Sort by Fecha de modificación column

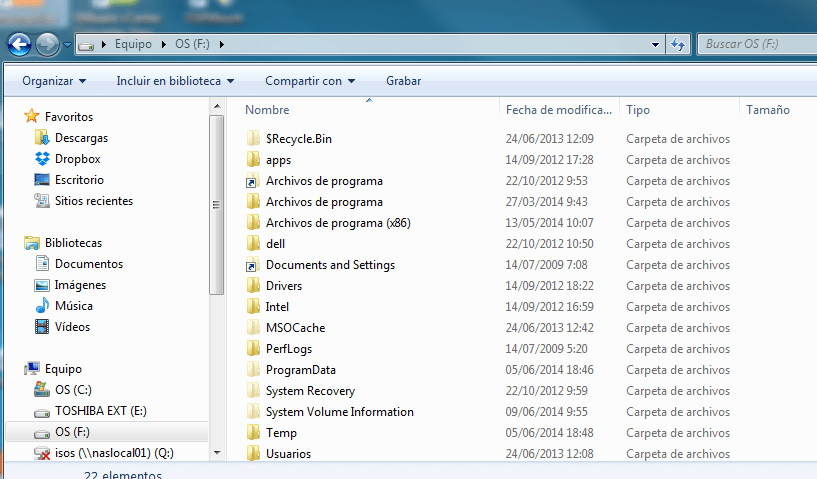click(559, 110)
